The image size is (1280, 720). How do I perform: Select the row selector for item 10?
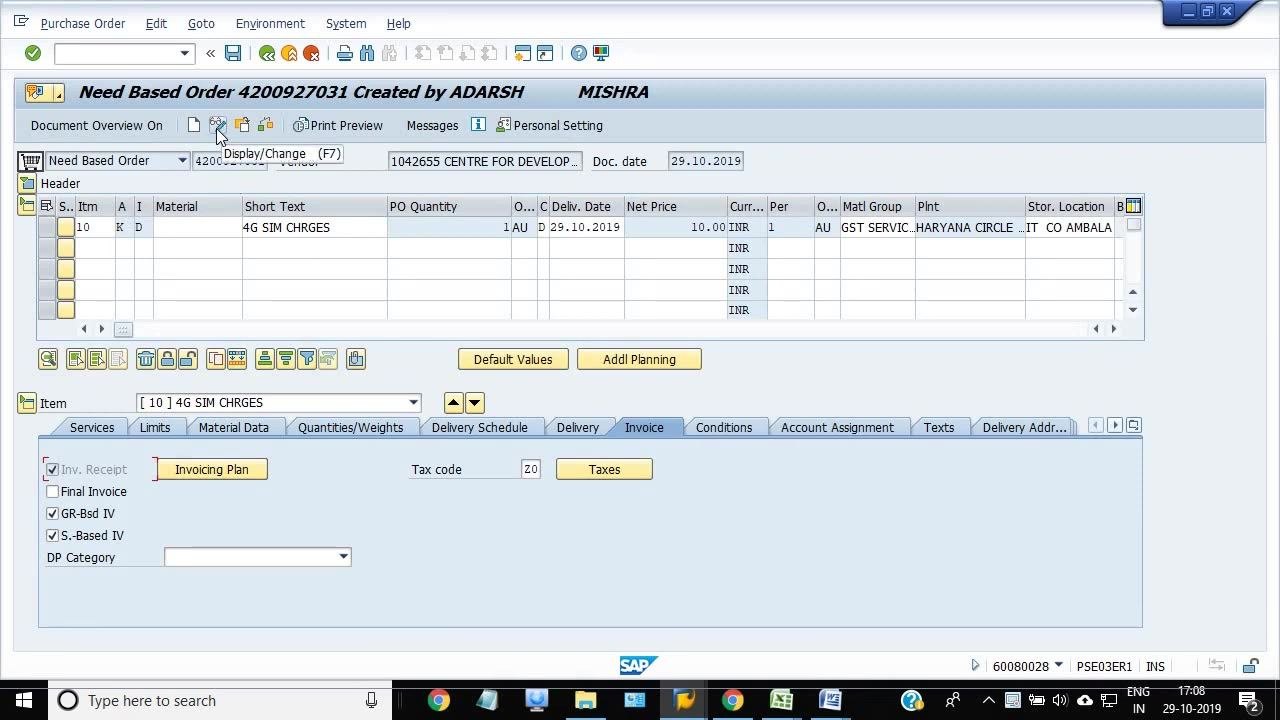pyautogui.click(x=47, y=227)
